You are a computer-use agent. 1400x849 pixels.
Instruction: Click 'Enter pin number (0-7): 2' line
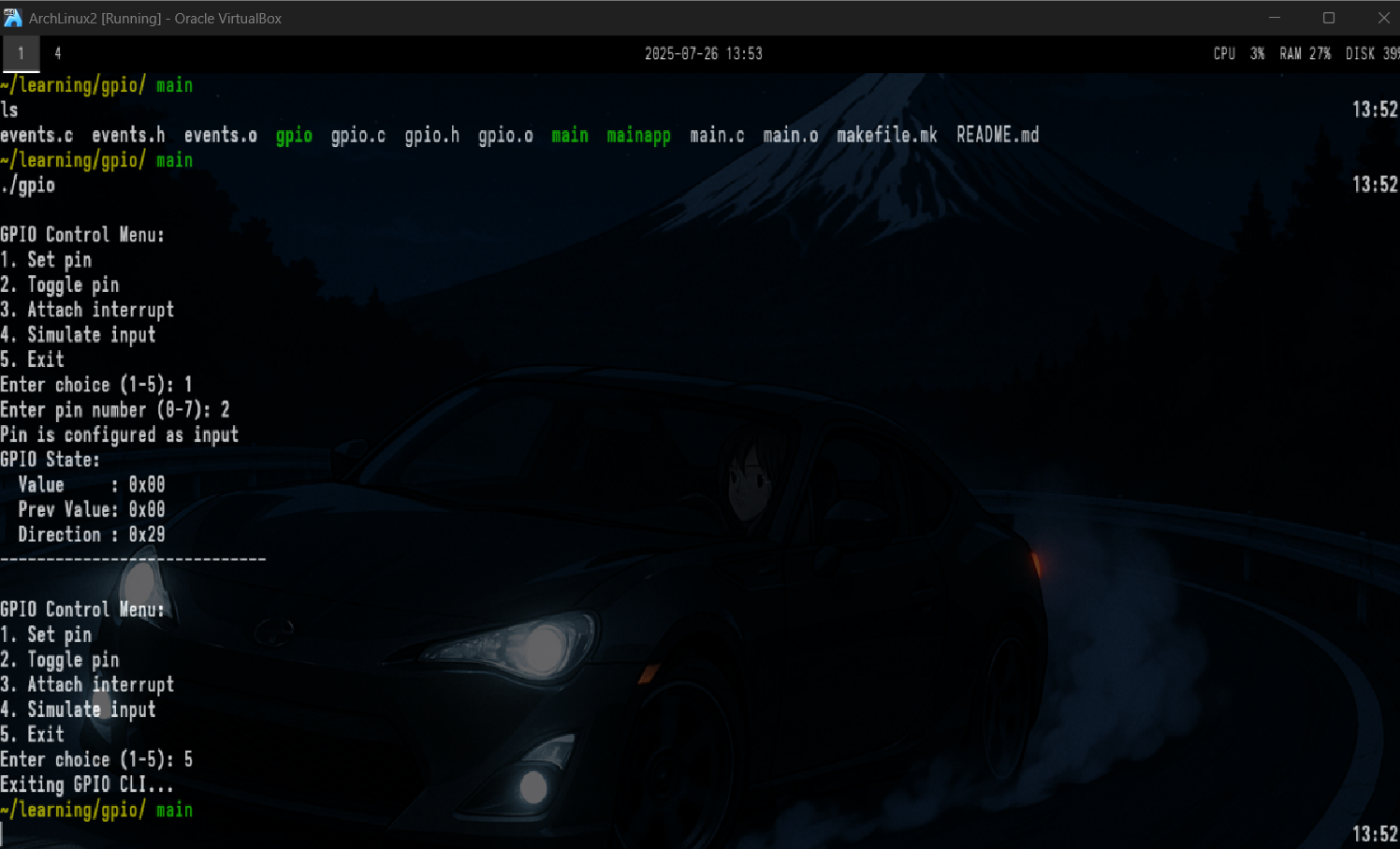coord(115,410)
